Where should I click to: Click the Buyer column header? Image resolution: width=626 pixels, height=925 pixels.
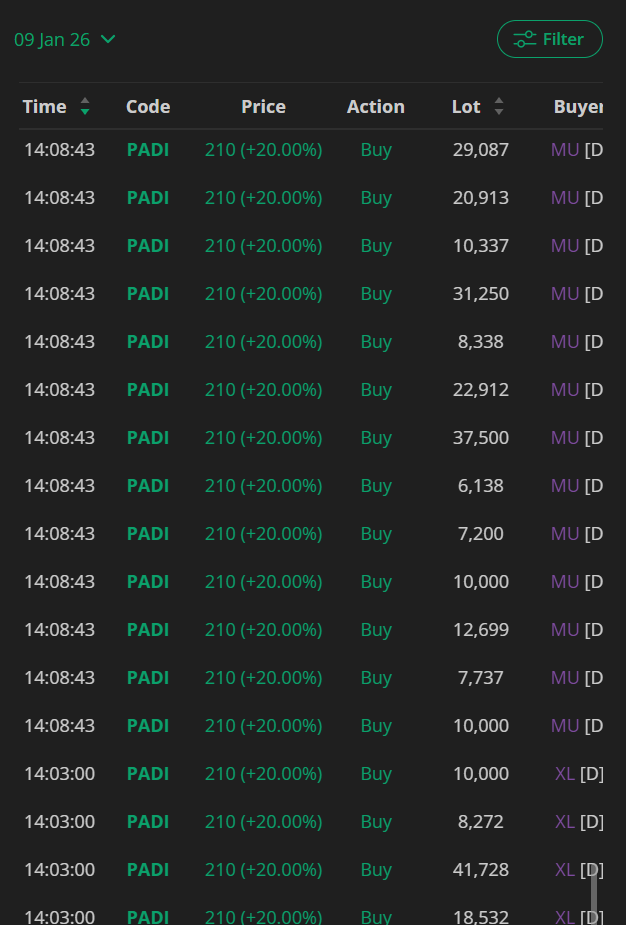click(x=578, y=107)
